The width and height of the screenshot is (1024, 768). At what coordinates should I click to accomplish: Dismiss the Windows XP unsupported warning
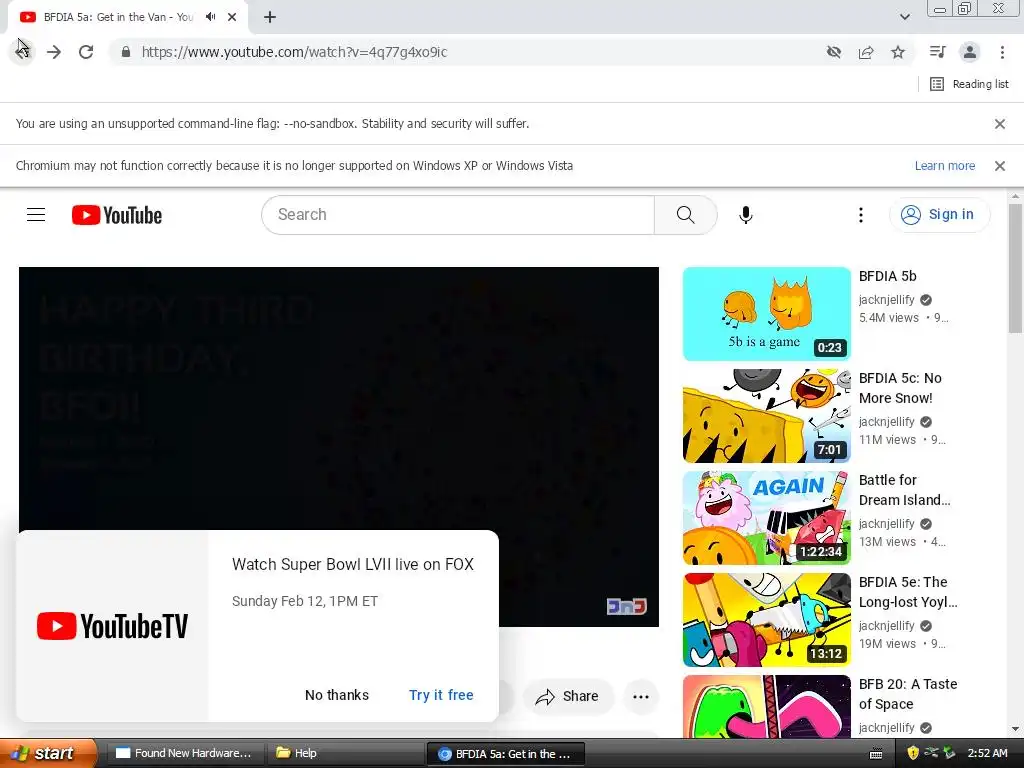pyautogui.click(x=1000, y=166)
